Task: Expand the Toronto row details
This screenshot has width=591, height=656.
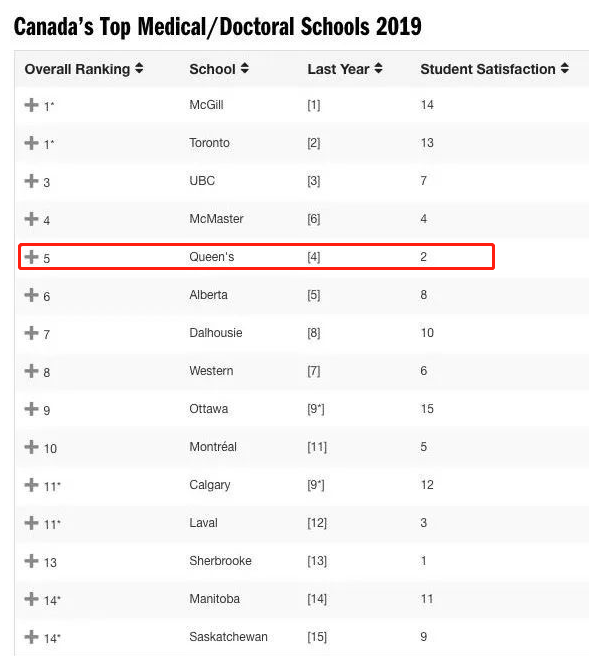Action: [31, 143]
